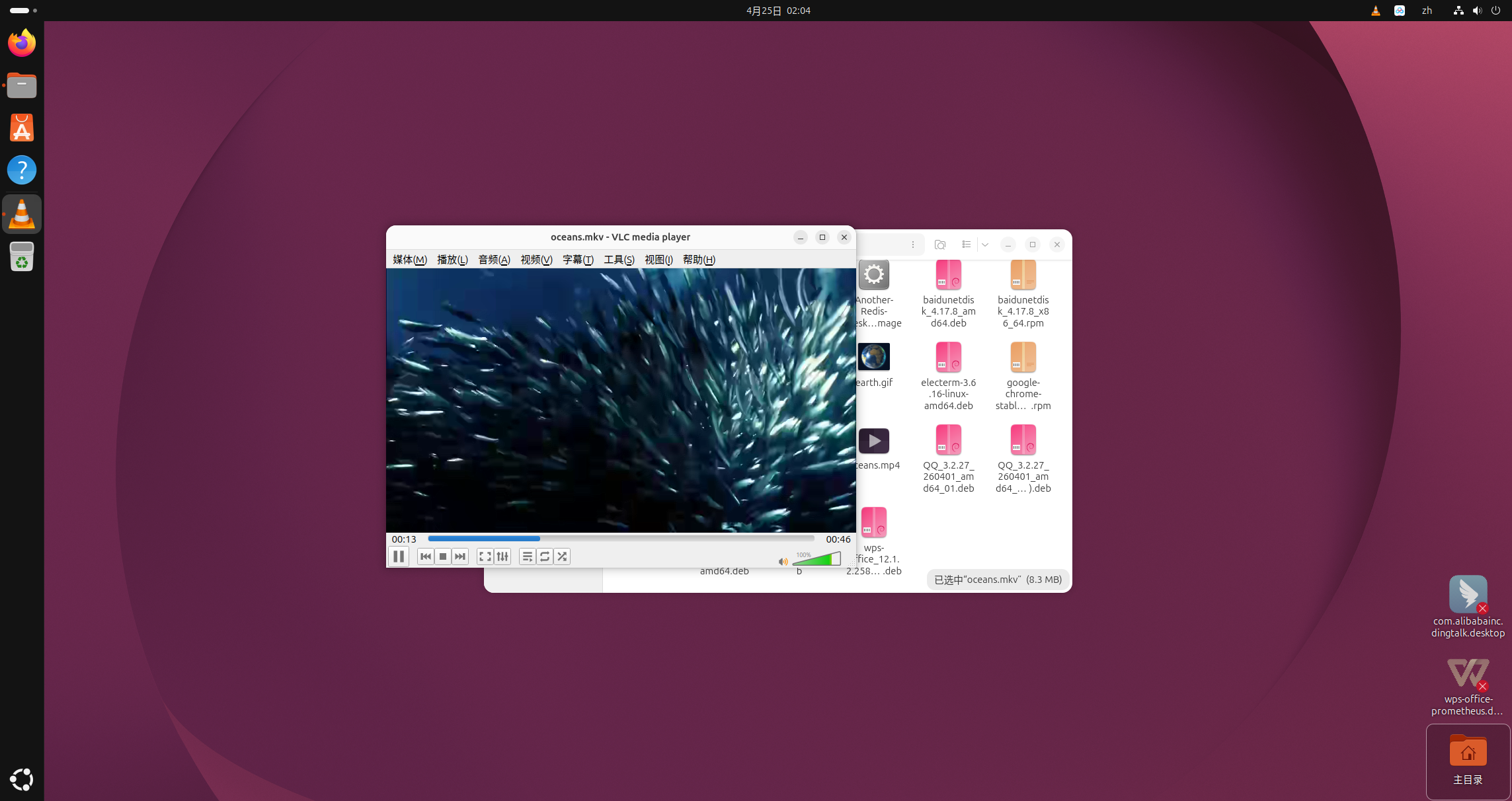Viewport: 1512px width, 801px height.
Task: Open extended settings equalizer panel
Action: 502,556
